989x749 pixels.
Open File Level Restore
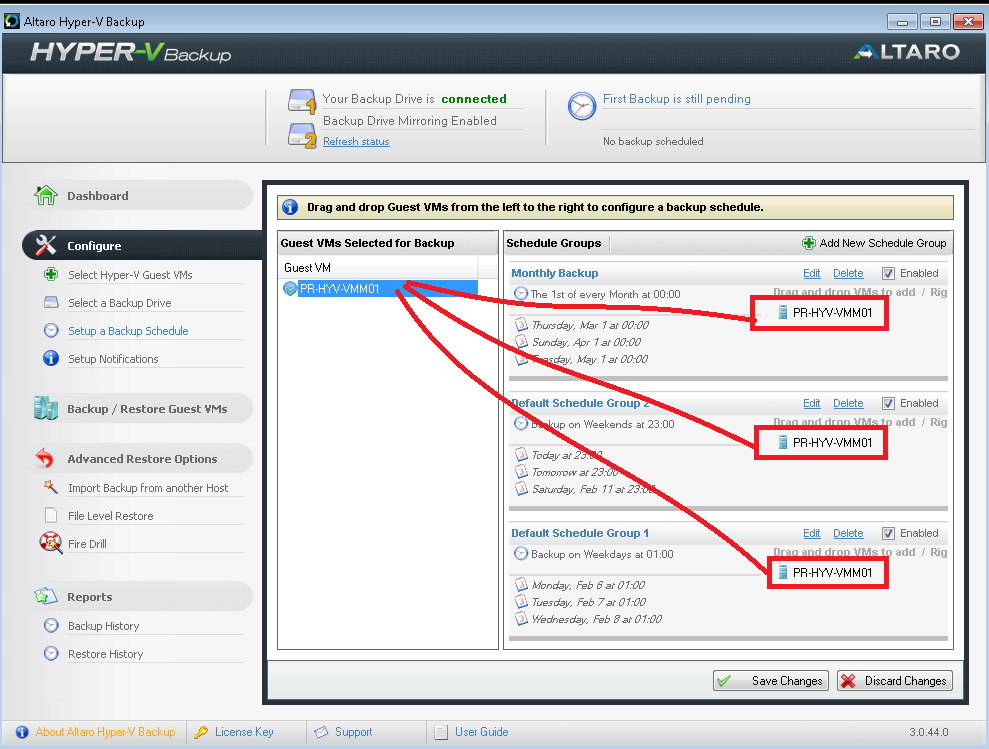[110, 516]
